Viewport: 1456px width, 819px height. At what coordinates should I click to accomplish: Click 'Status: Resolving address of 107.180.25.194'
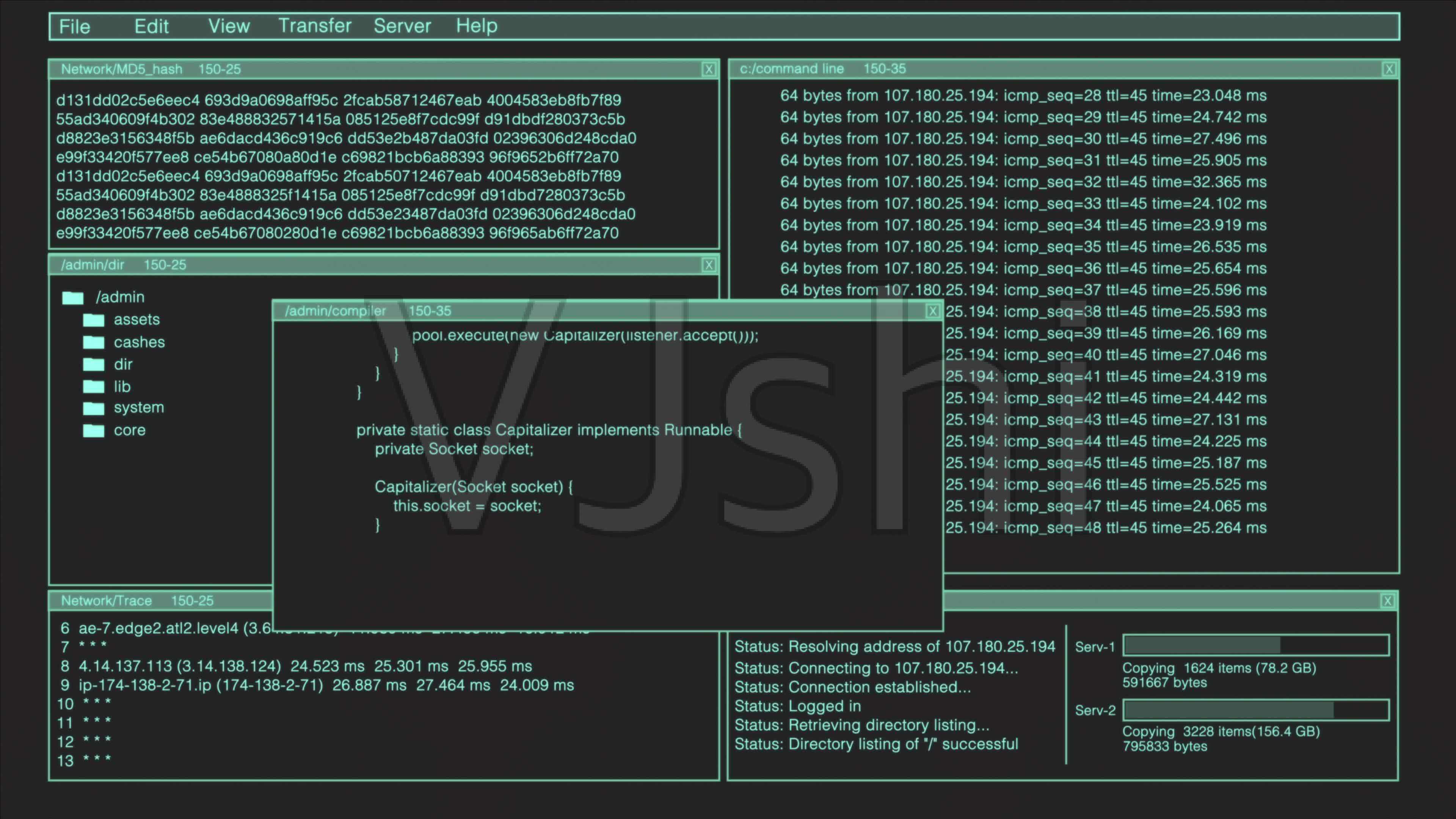pos(895,646)
